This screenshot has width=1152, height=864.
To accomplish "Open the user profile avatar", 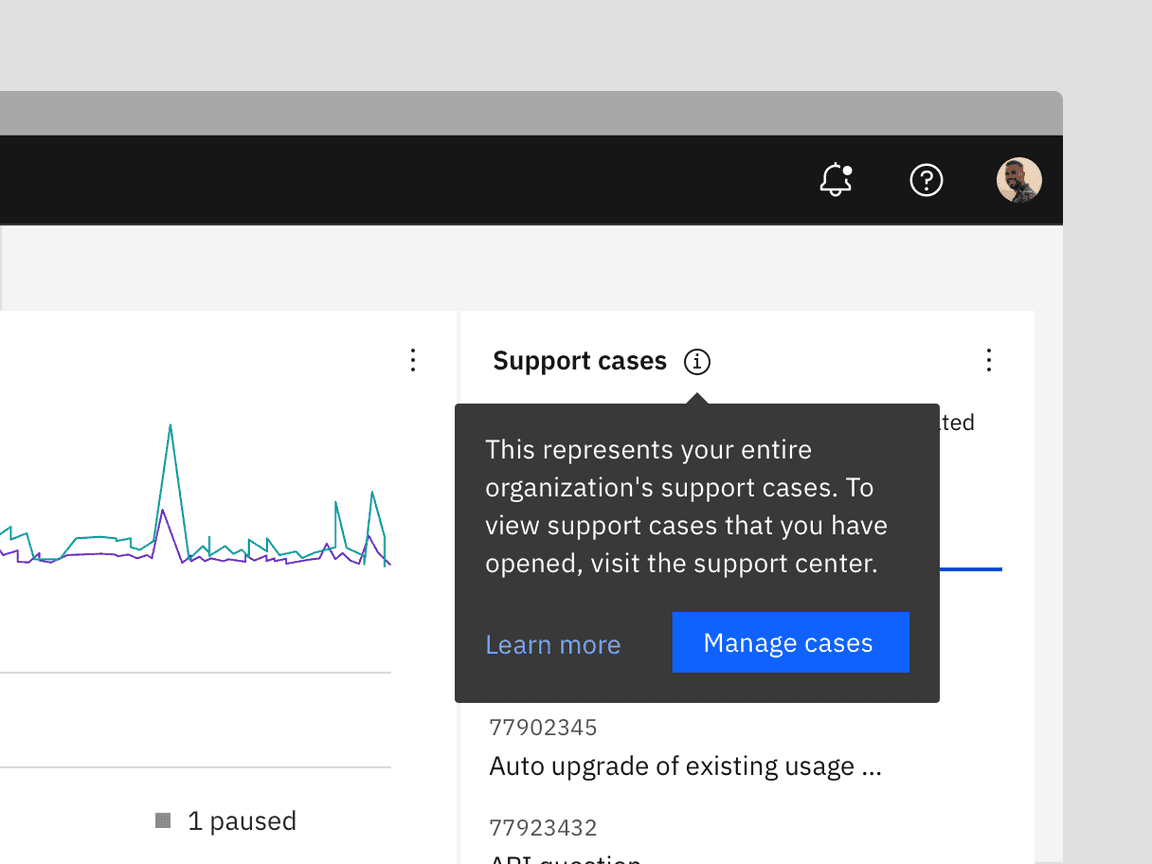I will (x=1018, y=180).
